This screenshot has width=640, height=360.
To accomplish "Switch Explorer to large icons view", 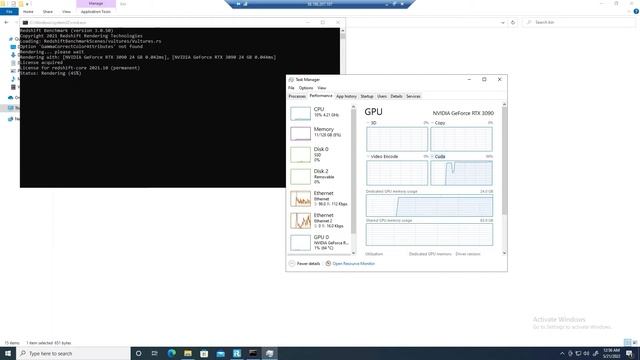I will point(635,342).
